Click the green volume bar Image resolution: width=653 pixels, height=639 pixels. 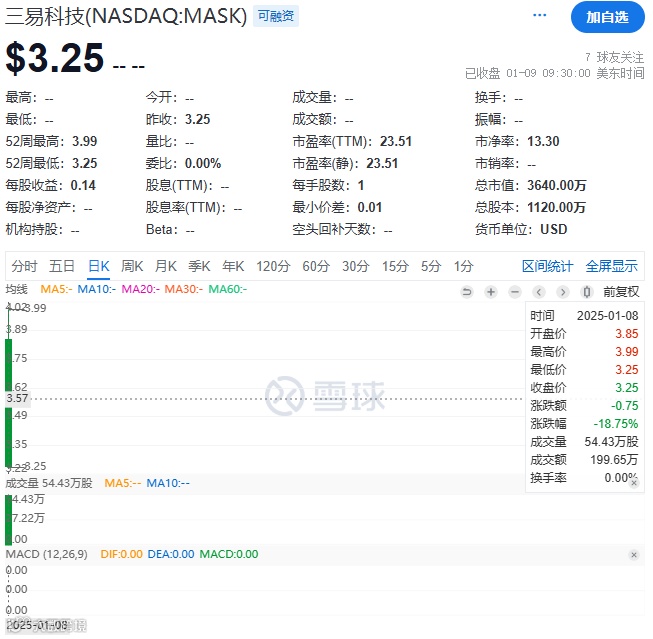pyautogui.click(x=8, y=520)
